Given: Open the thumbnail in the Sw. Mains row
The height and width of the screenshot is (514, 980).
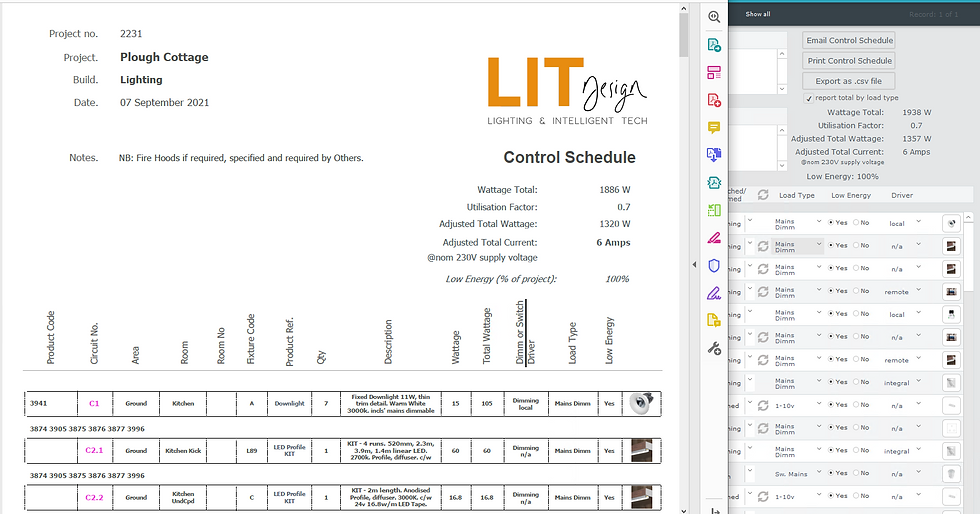Looking at the screenshot, I should (951, 474).
